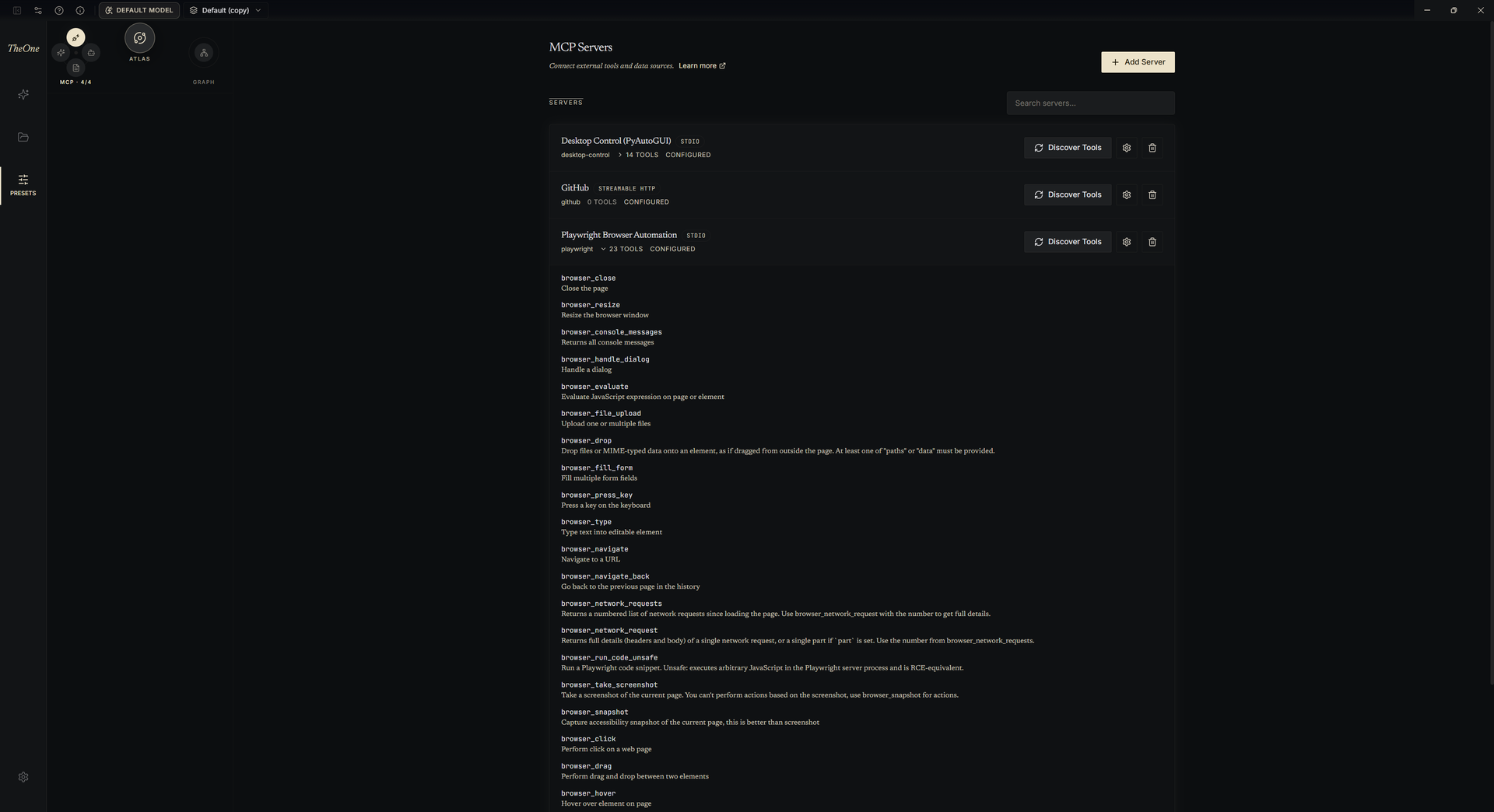Screen dimensions: 1494x812
Task: Select the browser_drag tool entry
Action: click(x=635, y=772)
